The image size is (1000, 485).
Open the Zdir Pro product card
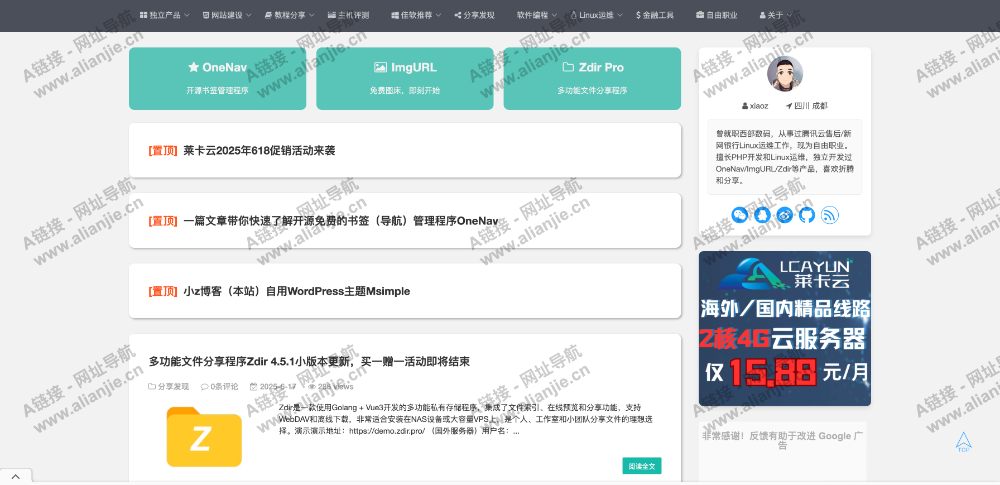tap(592, 78)
